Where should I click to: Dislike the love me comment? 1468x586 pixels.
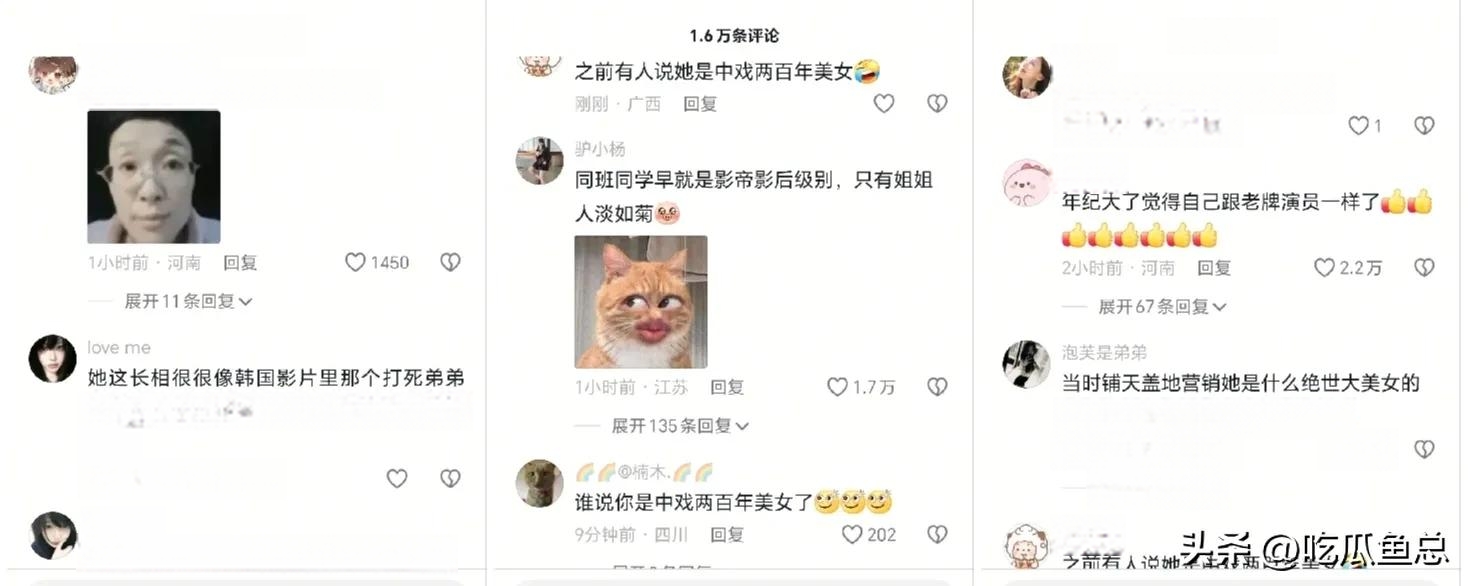coord(450,479)
